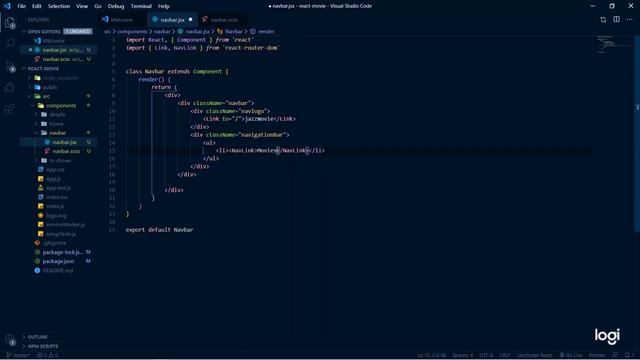The height and width of the screenshot is (360, 640).
Task: Click the notifications bell in status bar
Action: (x=628, y=355)
